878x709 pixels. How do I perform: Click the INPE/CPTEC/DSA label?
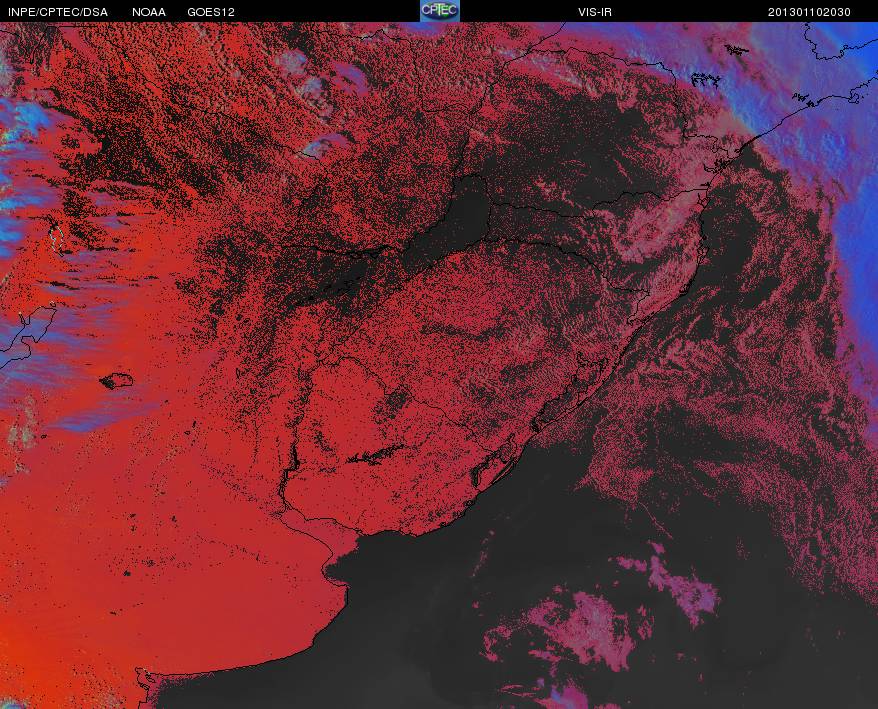click(58, 12)
